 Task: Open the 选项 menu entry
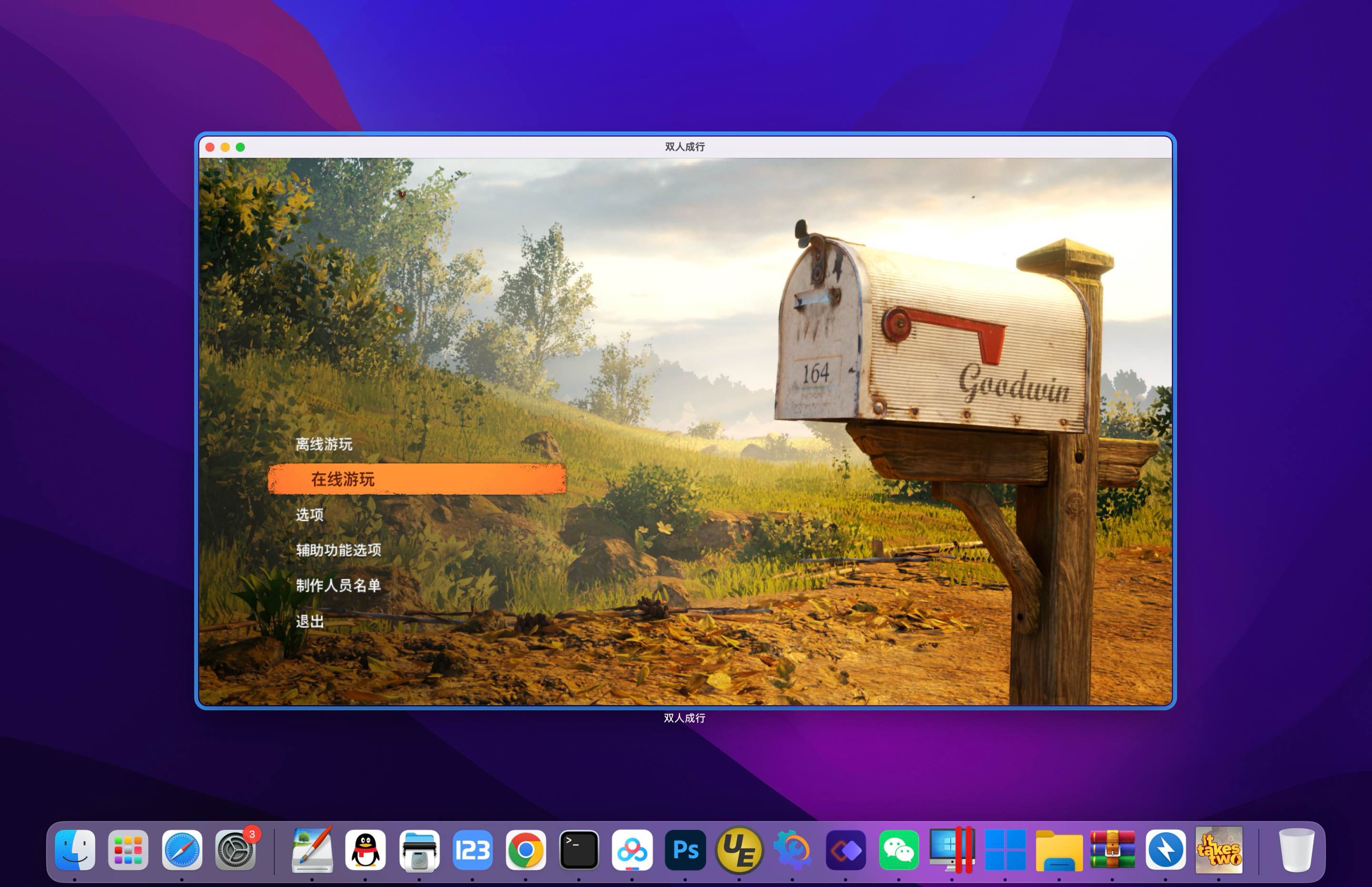(x=309, y=514)
